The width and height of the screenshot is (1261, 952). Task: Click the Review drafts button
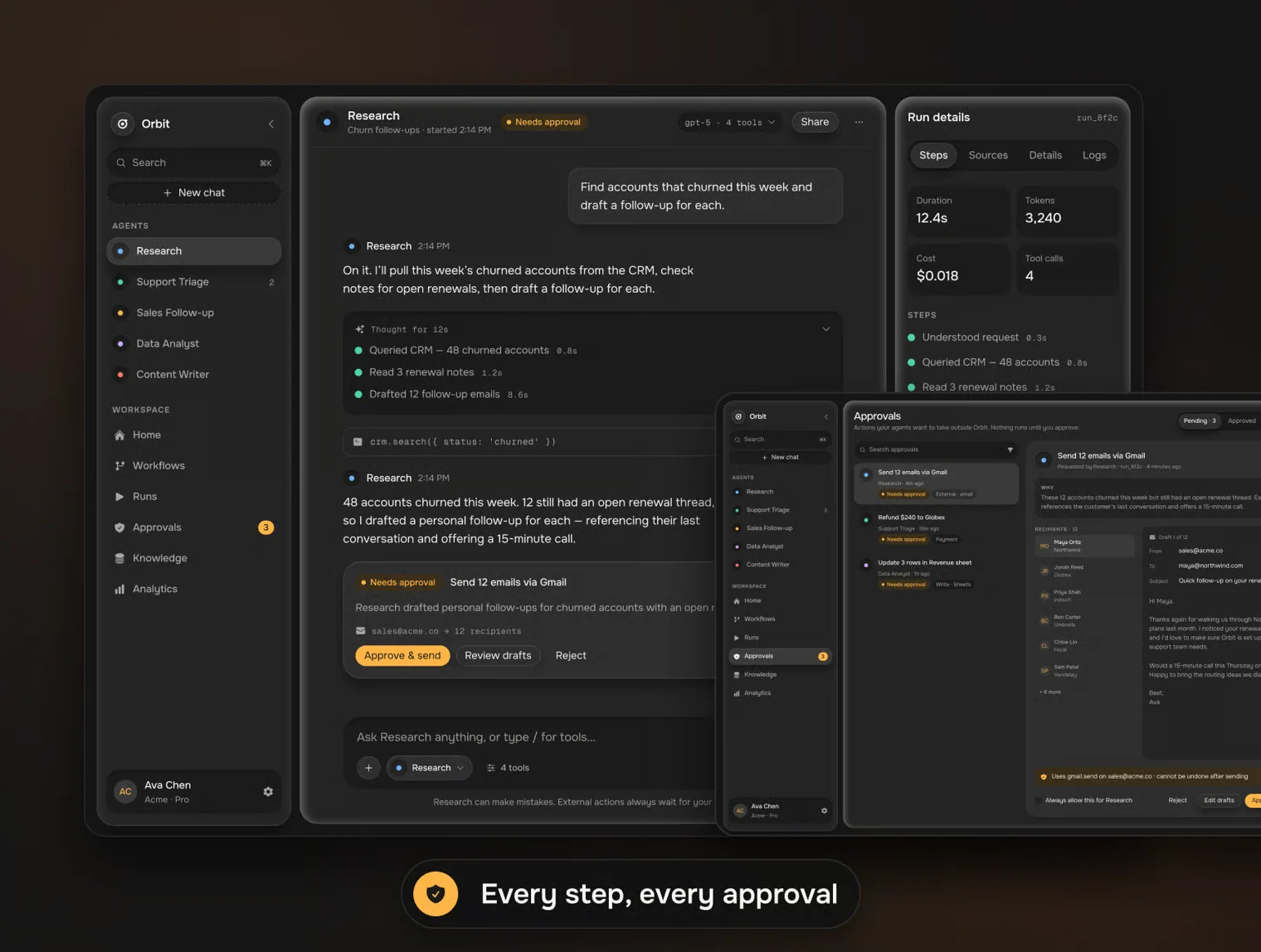(498, 656)
